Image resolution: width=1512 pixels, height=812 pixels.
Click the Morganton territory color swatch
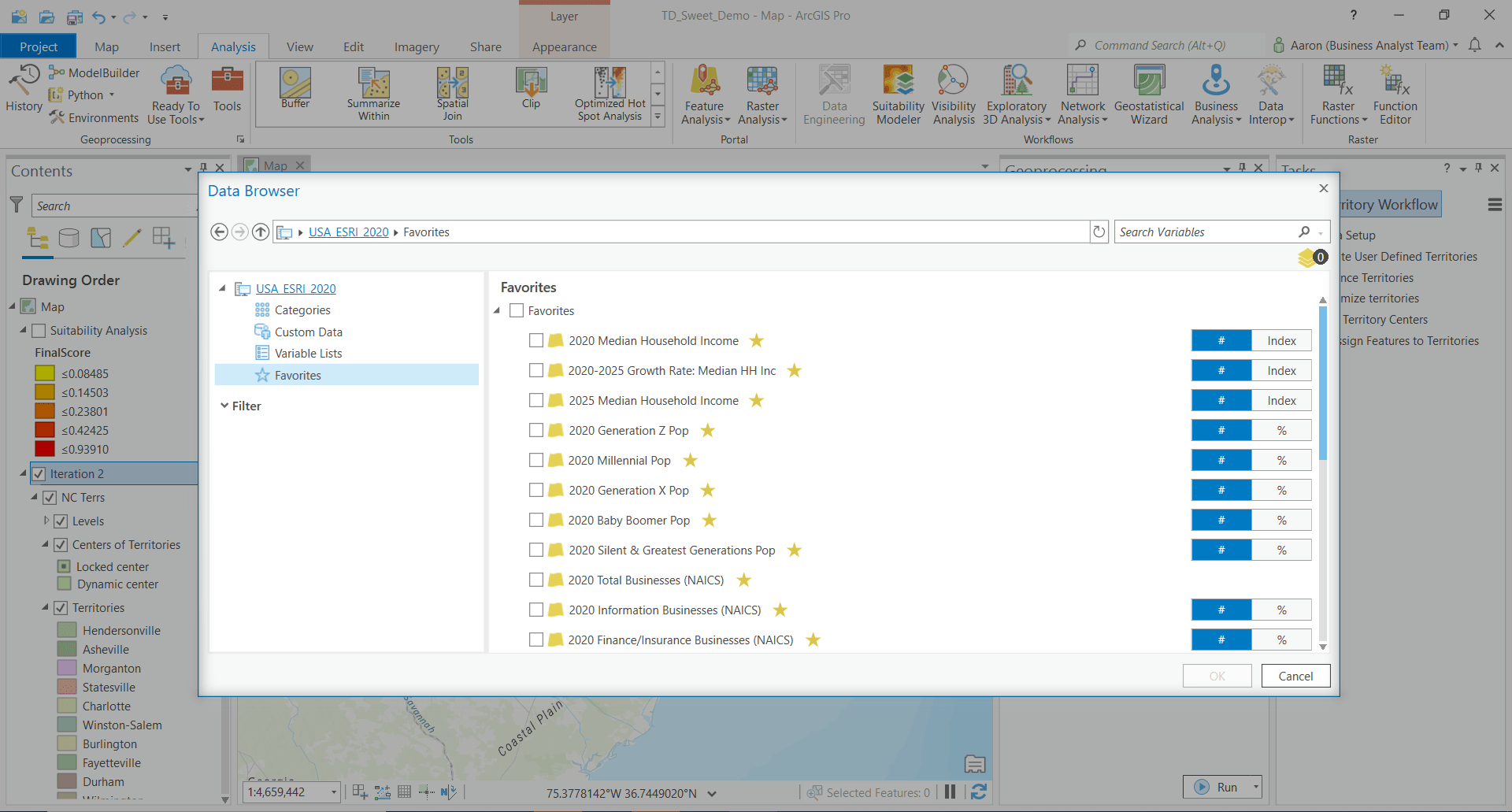point(67,668)
